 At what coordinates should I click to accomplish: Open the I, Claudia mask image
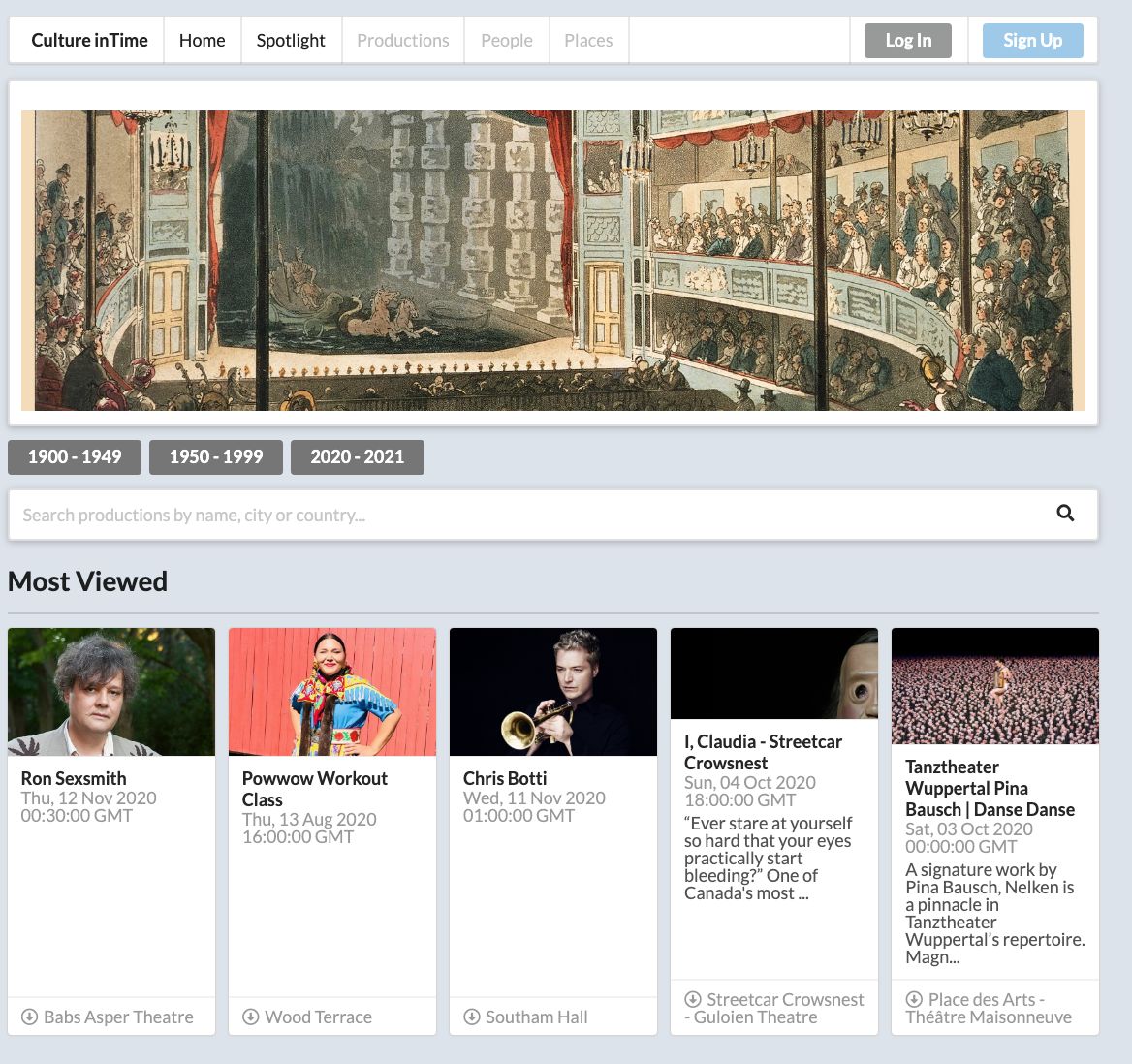point(774,673)
